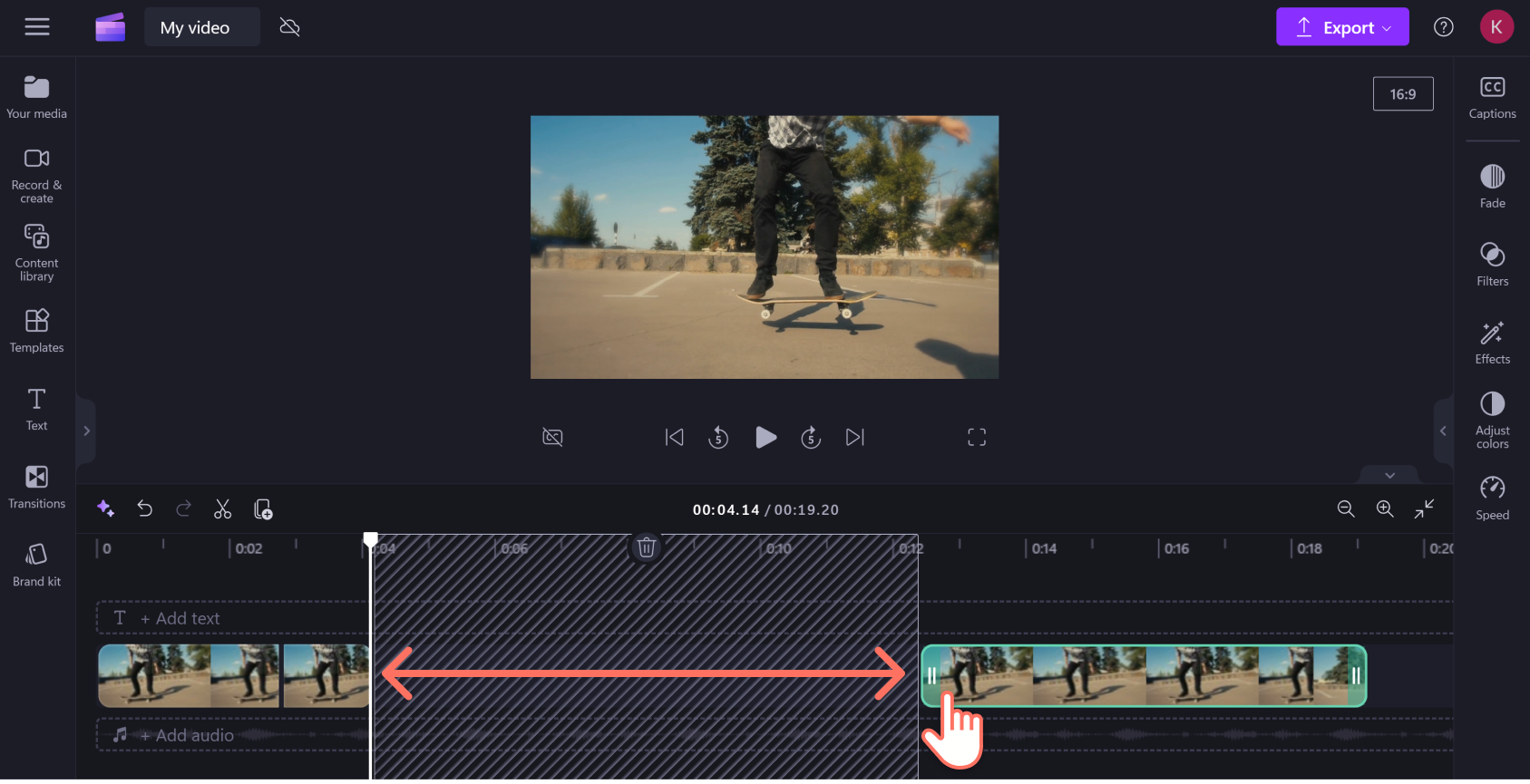Click the 0:14 ruler mark

(1044, 548)
